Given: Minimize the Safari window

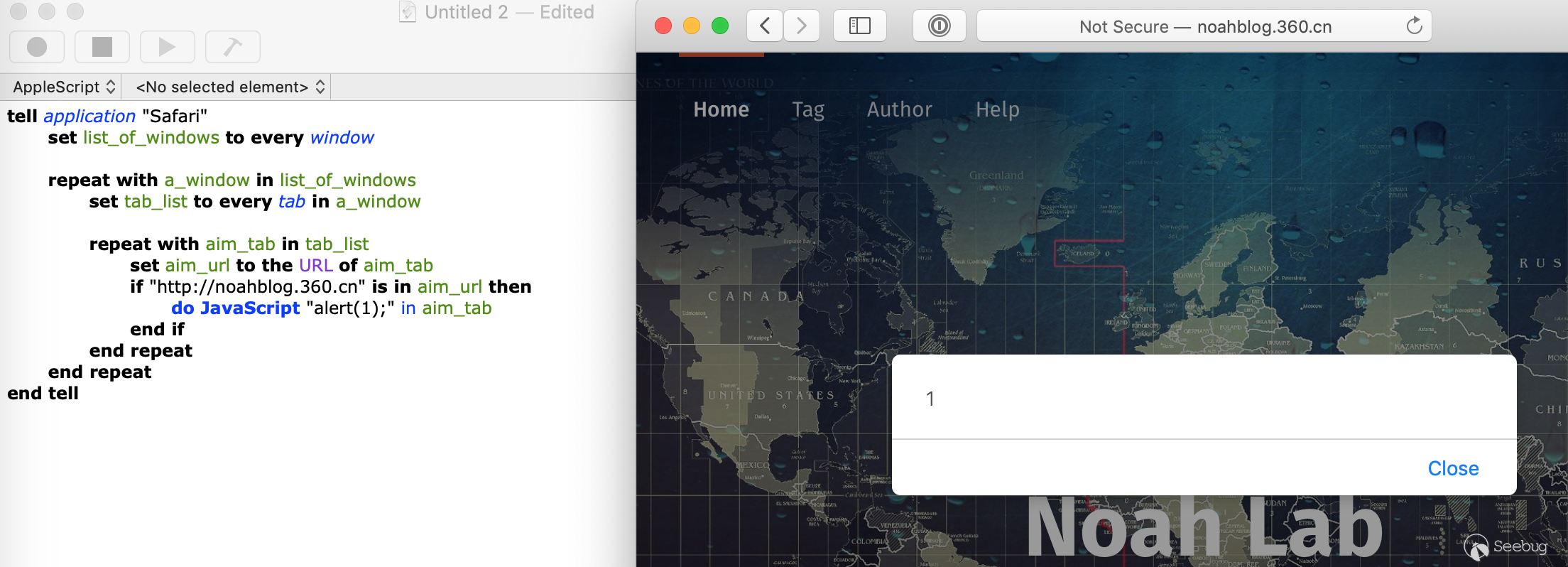Looking at the screenshot, I should tap(692, 26).
